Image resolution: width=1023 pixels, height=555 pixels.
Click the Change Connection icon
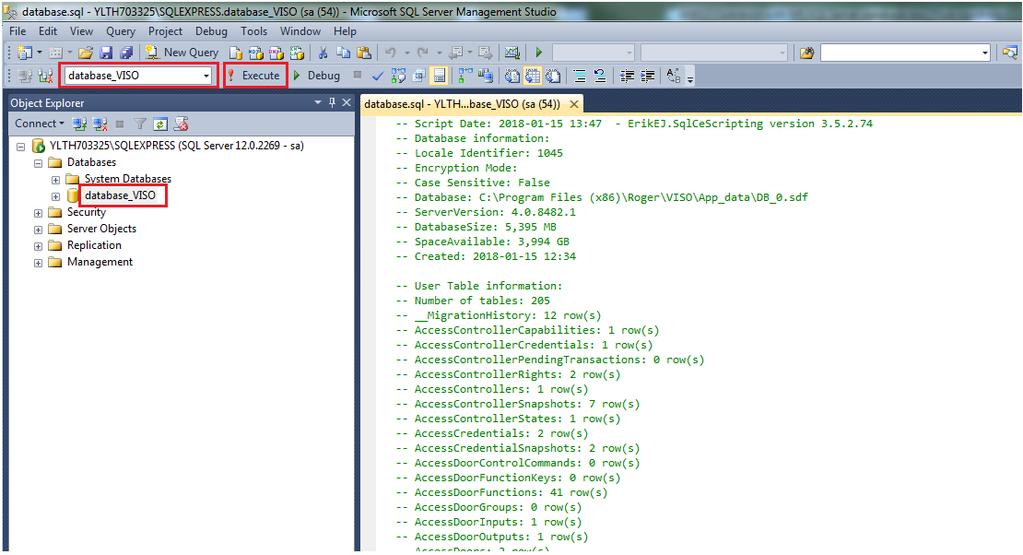click(45, 76)
